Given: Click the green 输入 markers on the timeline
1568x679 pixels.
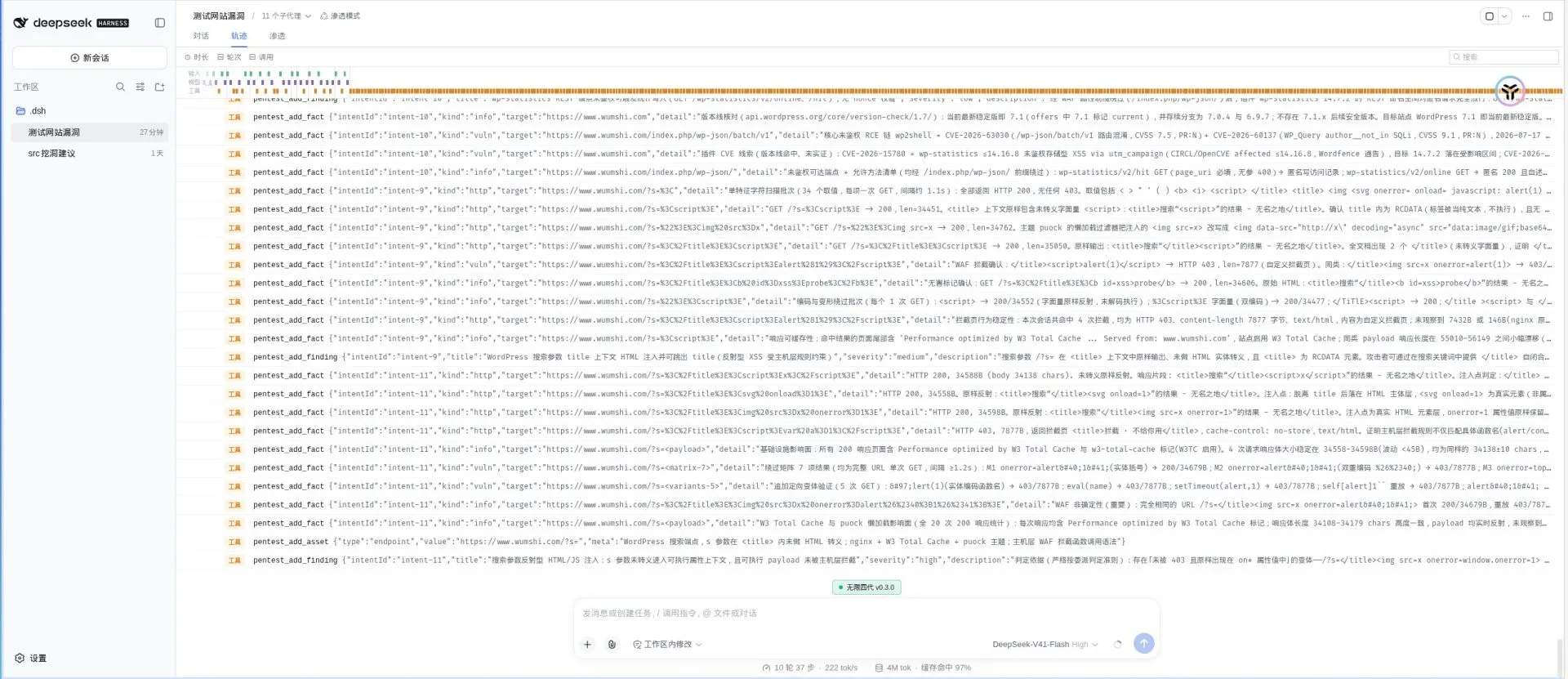Looking at the screenshot, I should [278, 74].
